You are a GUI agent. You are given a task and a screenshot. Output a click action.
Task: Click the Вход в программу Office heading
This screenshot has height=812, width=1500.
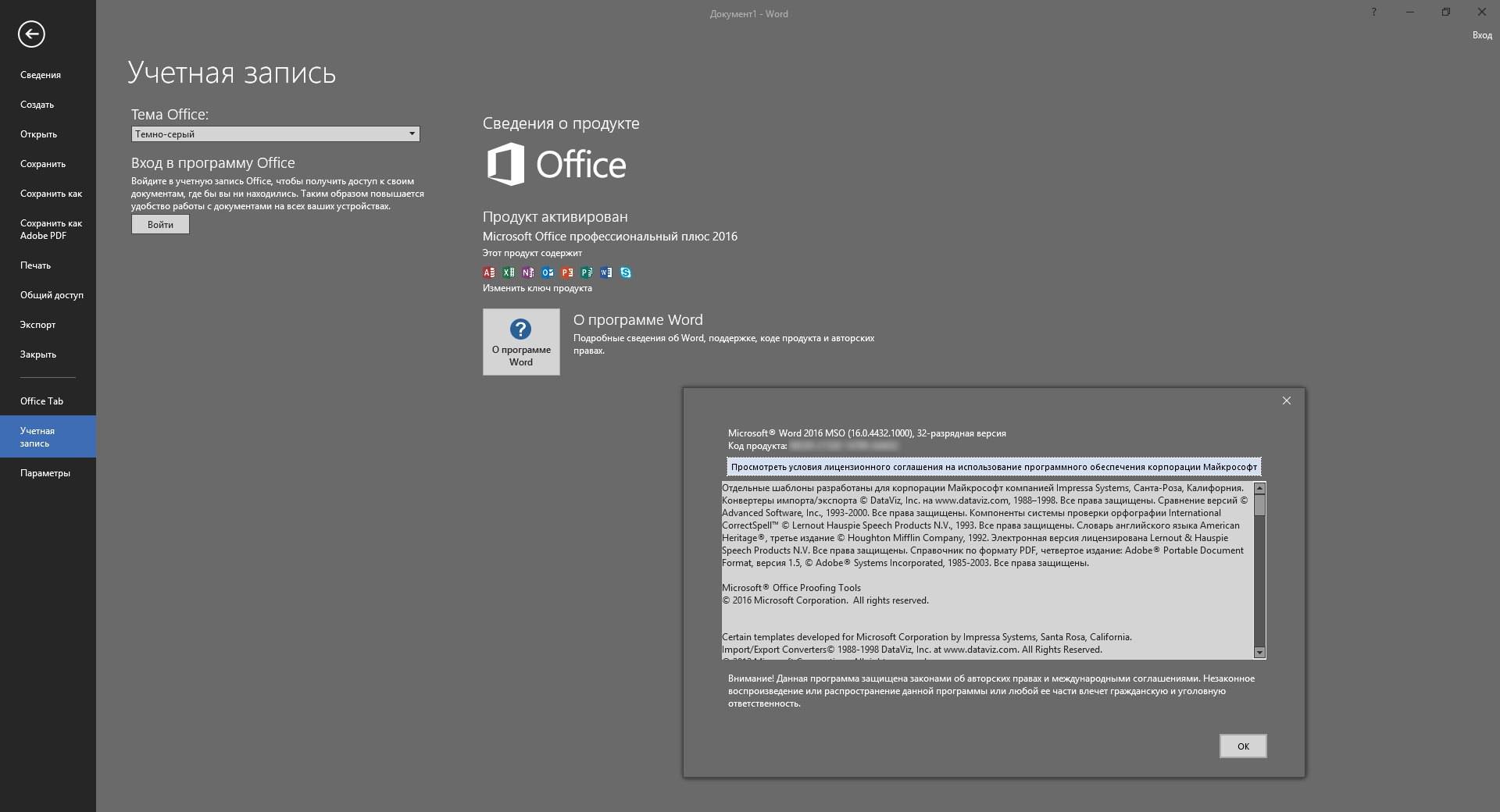[x=212, y=163]
